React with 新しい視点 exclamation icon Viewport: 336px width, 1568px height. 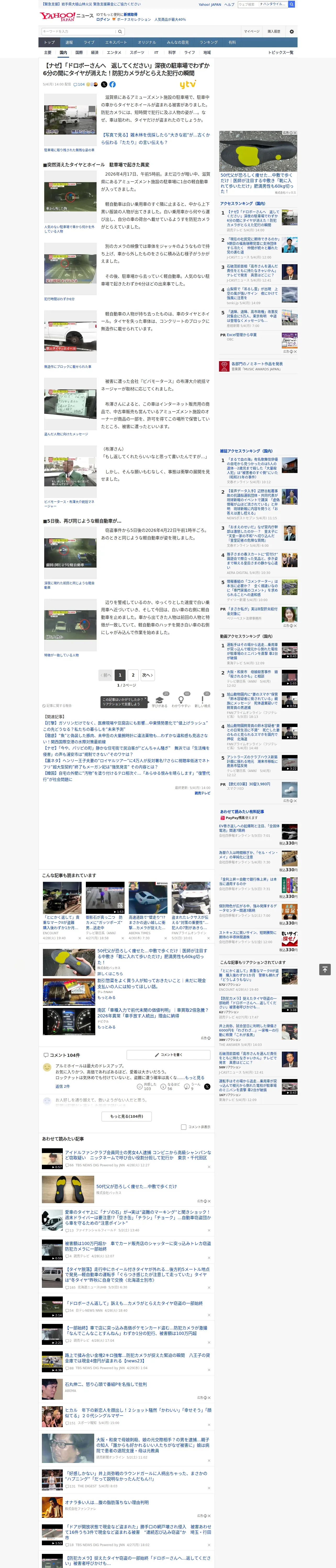(x=203, y=700)
